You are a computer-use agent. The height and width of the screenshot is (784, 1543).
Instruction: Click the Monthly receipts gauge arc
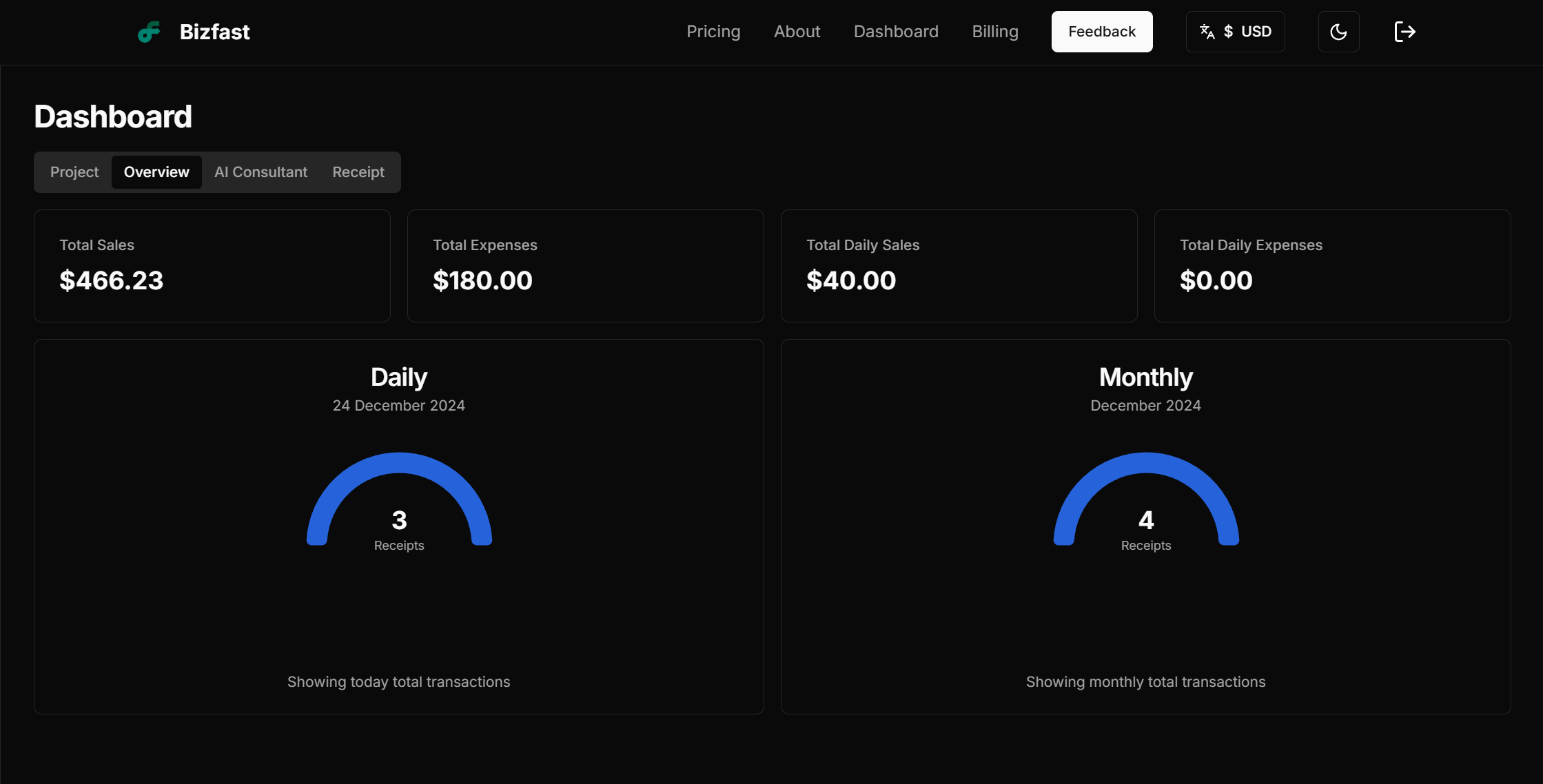tap(1146, 463)
